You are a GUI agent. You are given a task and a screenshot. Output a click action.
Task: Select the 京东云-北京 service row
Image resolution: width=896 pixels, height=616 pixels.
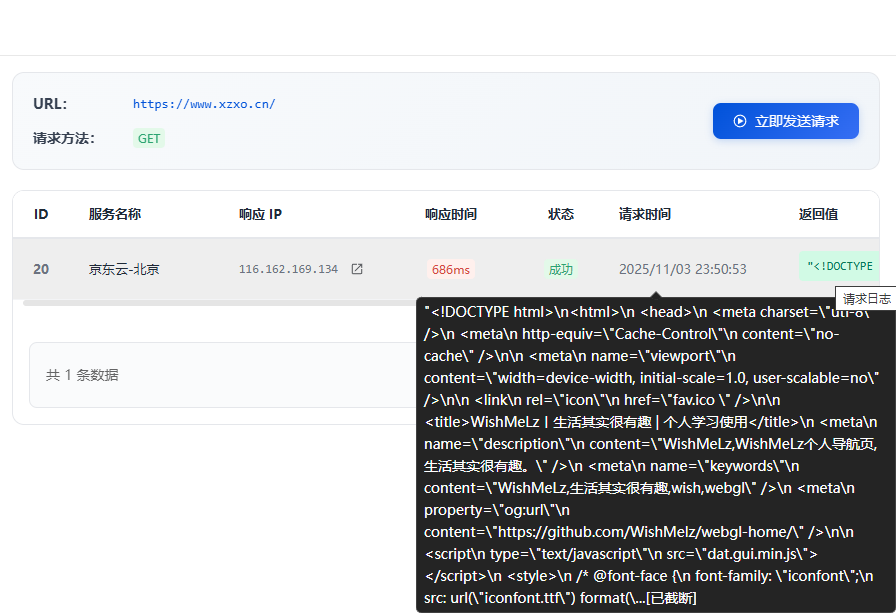coord(124,270)
